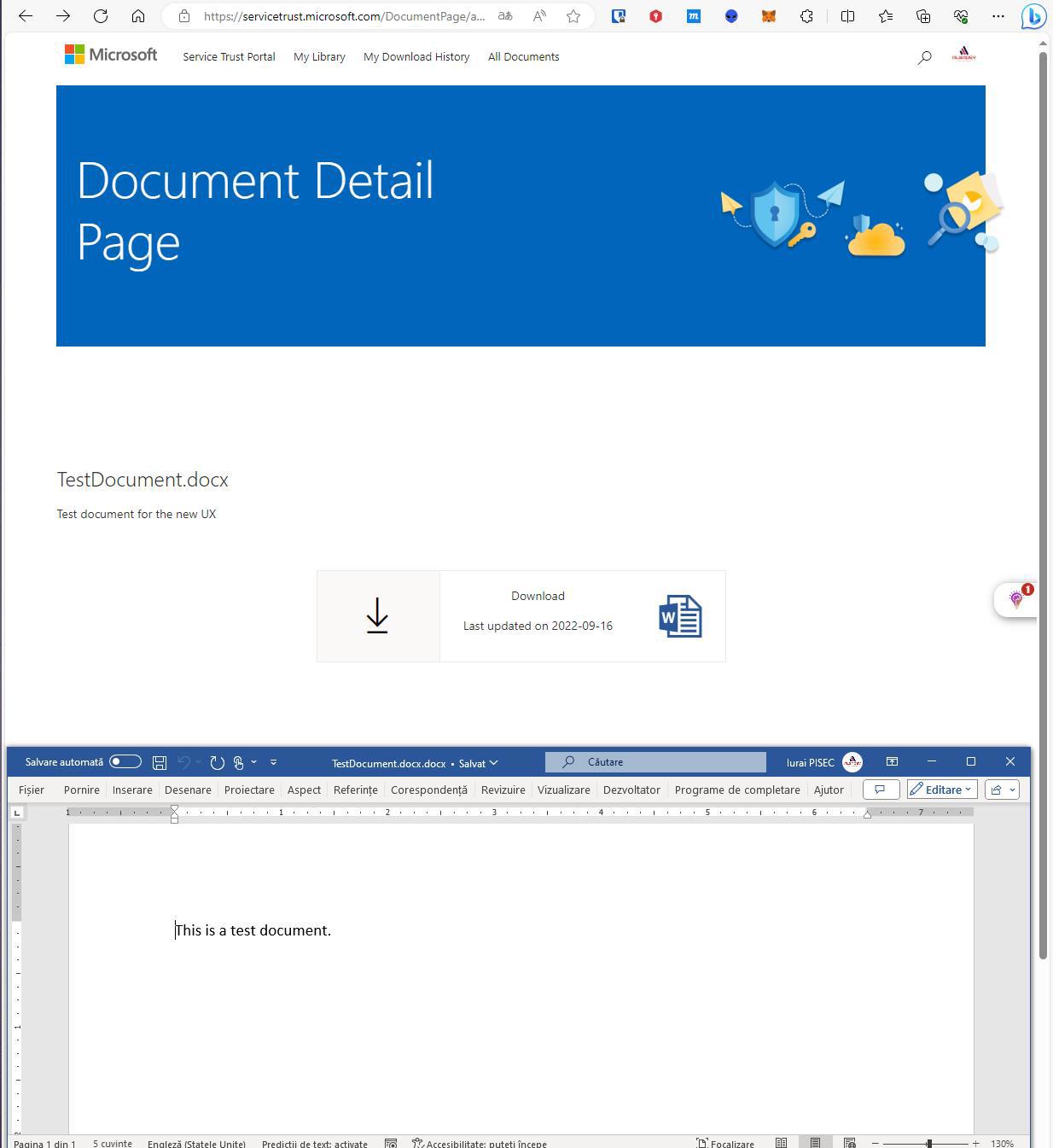The height and width of the screenshot is (1148, 1053).
Task: View site information lock icon
Action: click(184, 16)
